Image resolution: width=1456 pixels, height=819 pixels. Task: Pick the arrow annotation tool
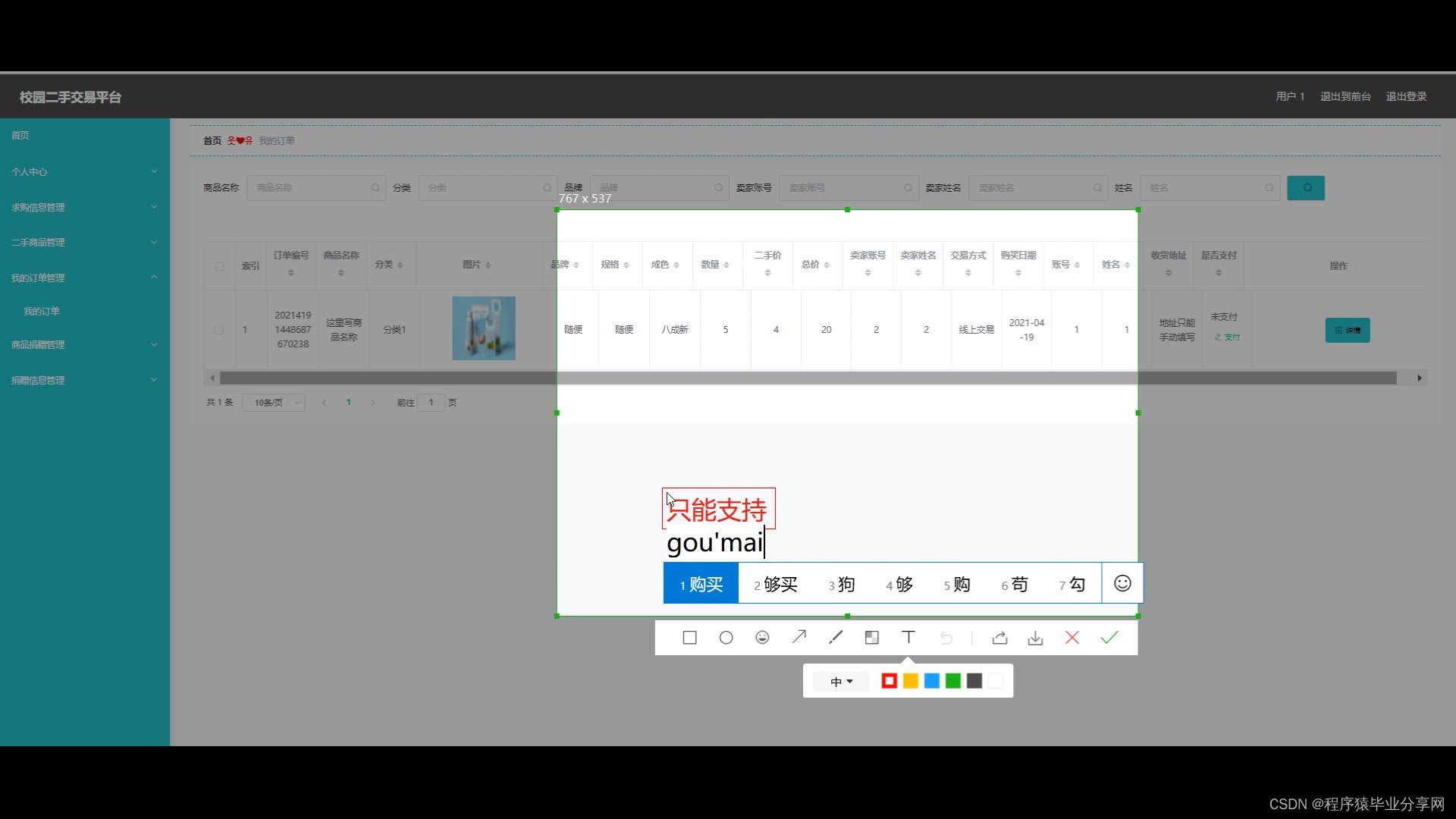click(x=799, y=638)
